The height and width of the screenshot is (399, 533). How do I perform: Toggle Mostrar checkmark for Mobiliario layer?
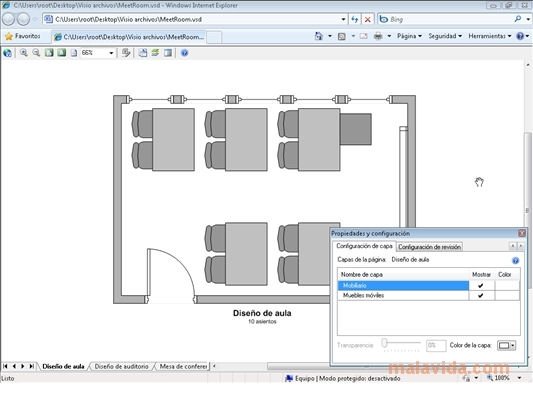tap(481, 285)
